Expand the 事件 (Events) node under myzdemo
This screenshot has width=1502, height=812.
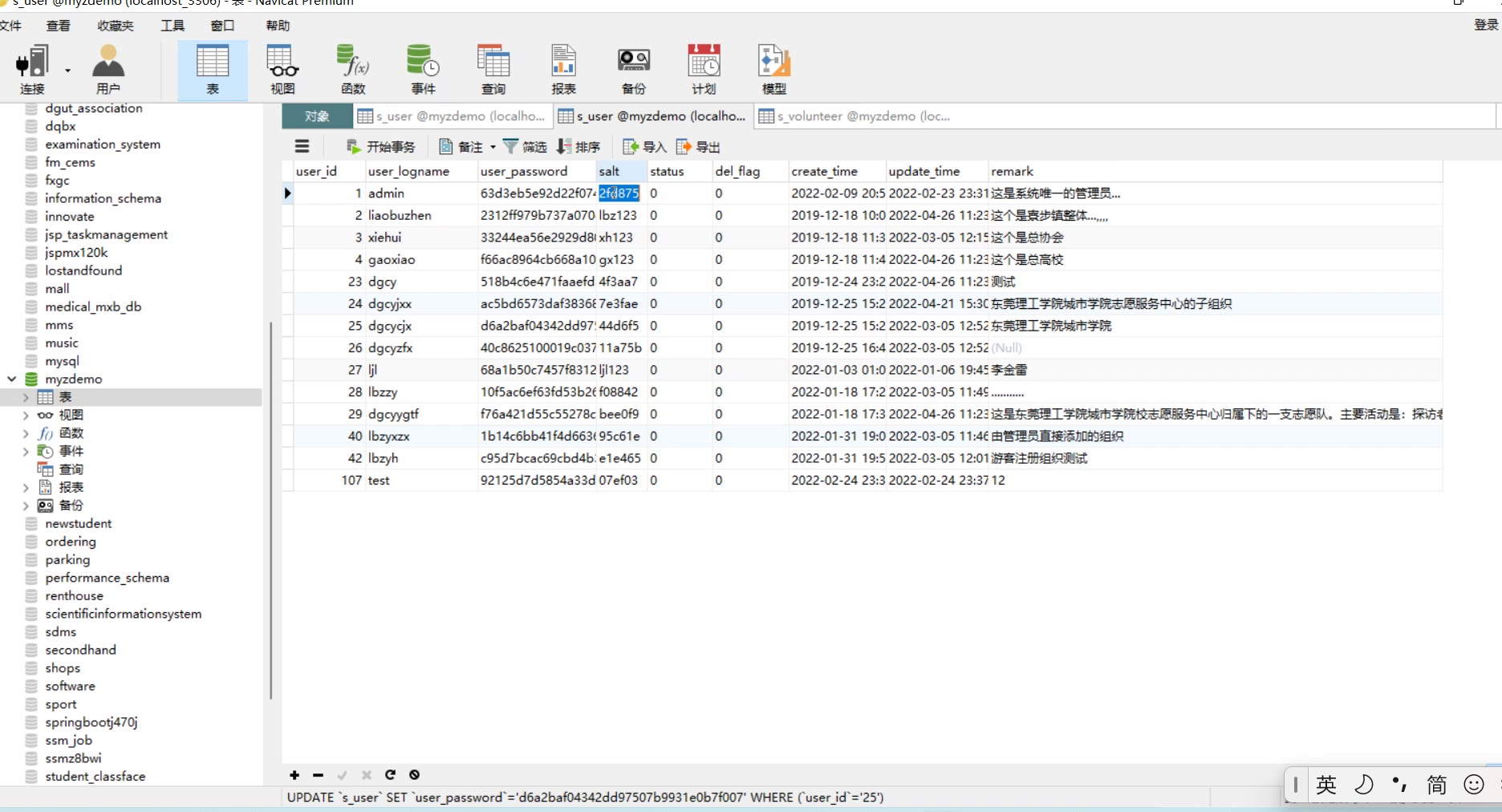point(26,451)
